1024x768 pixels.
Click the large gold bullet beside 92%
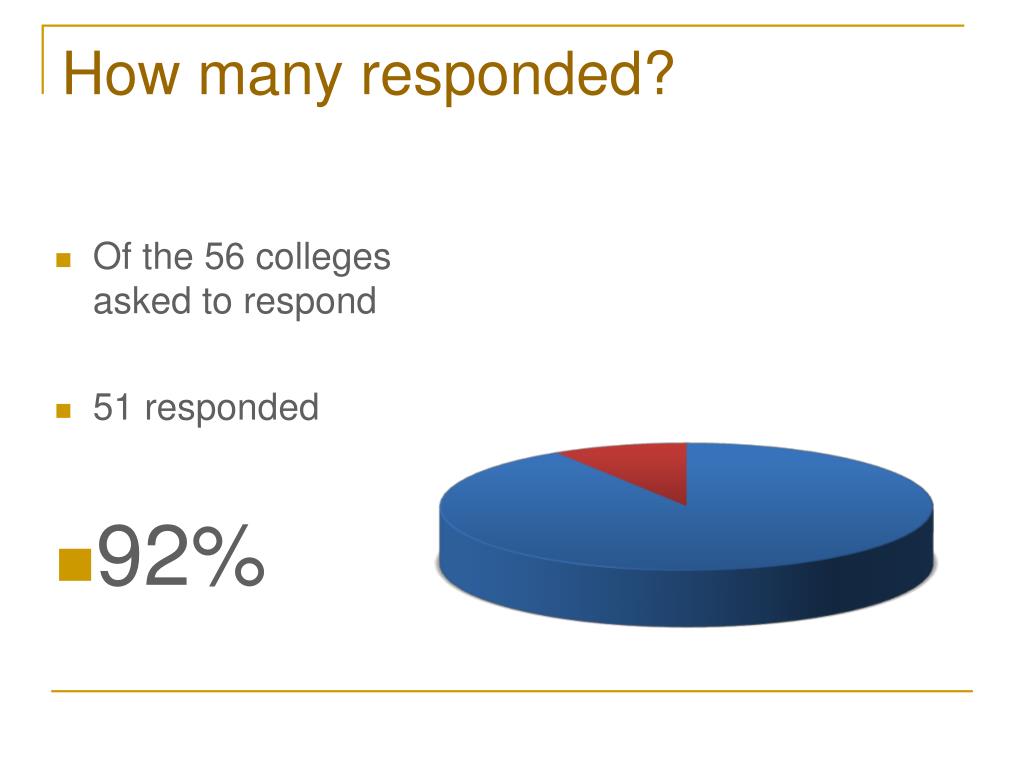(x=74, y=564)
